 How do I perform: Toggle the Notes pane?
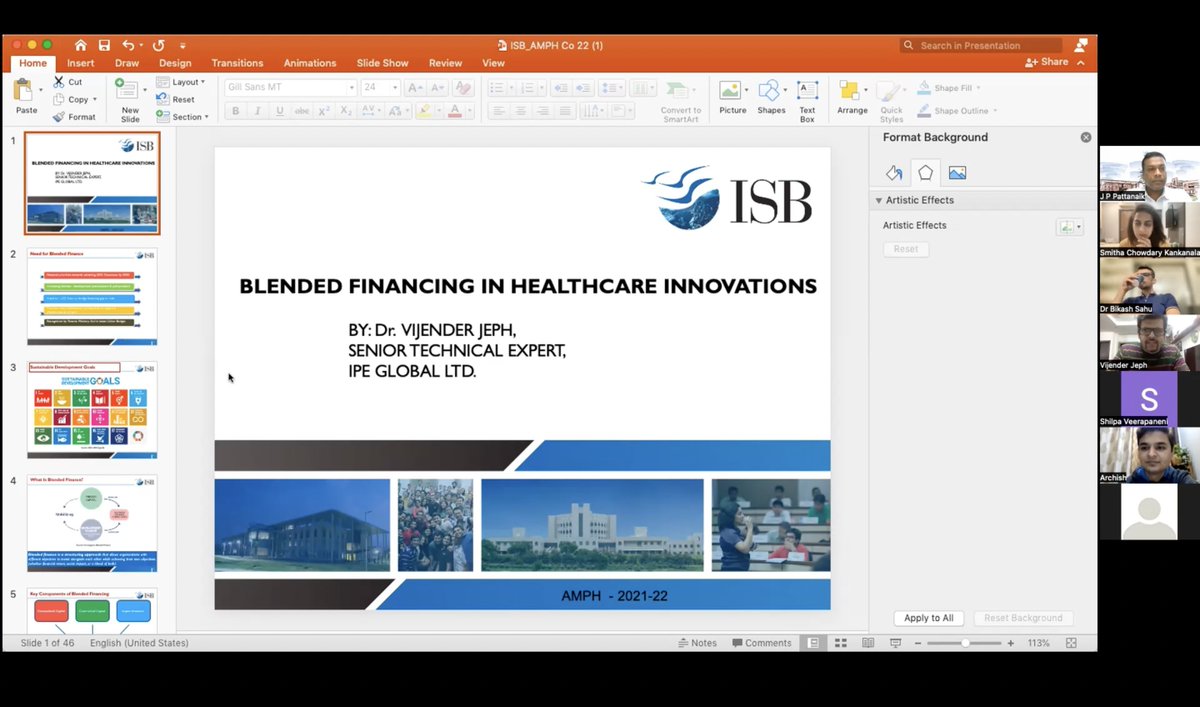point(697,643)
